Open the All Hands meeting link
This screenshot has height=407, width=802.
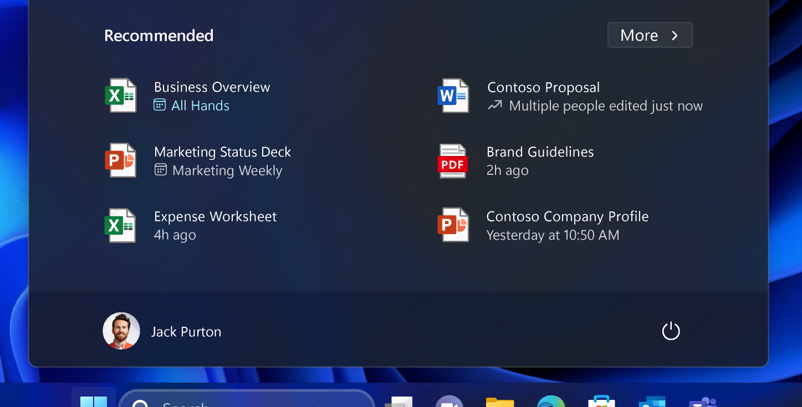pyautogui.click(x=200, y=106)
